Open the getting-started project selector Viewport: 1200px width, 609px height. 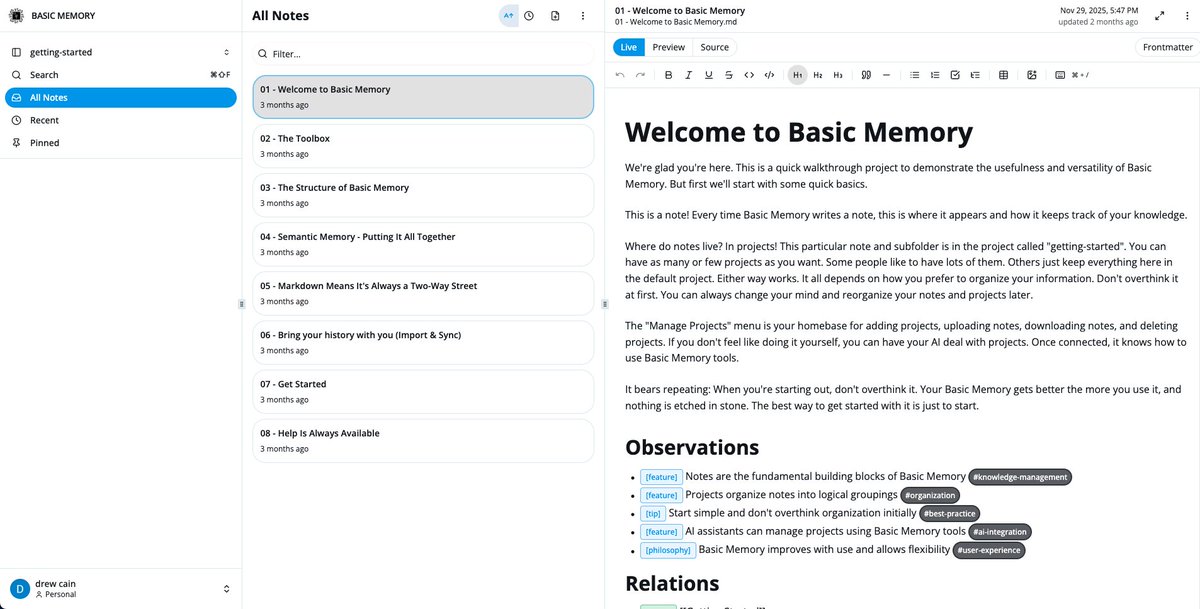click(120, 52)
